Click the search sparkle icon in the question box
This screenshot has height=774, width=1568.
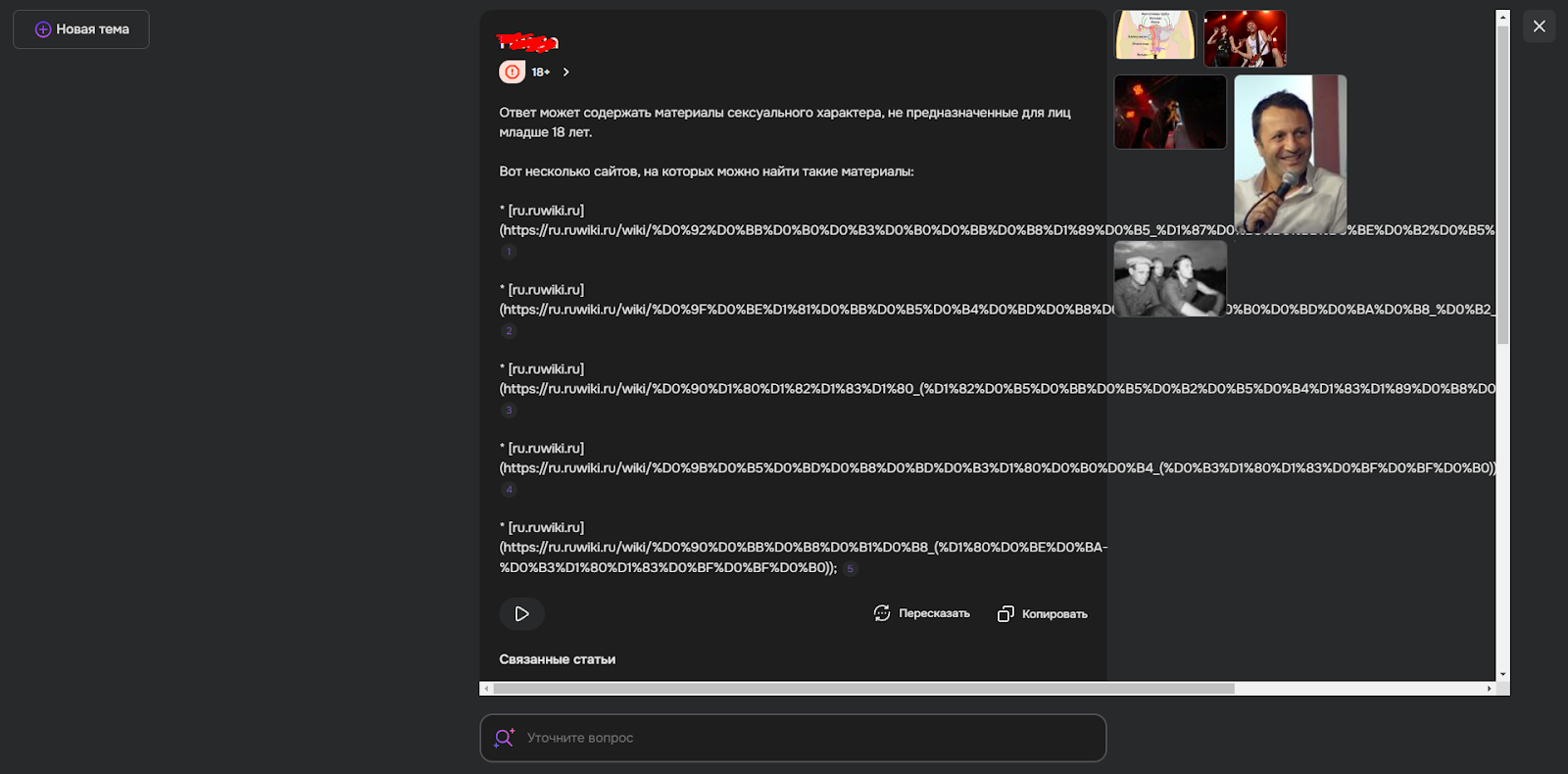click(504, 738)
